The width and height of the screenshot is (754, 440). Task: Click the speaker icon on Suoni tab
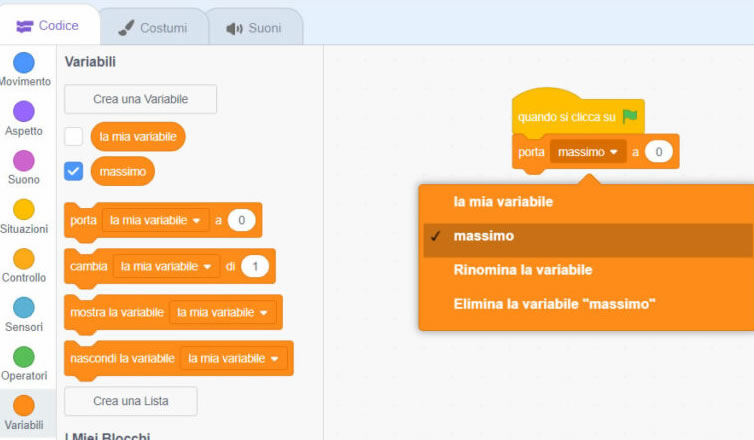point(234,28)
